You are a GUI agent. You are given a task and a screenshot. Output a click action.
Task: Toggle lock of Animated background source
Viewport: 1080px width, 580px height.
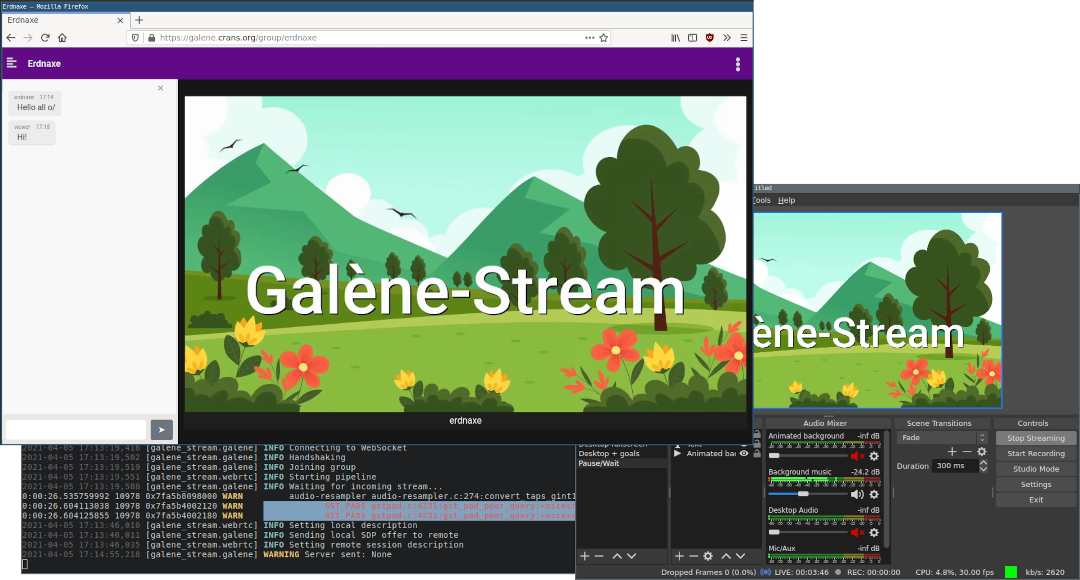[757, 453]
